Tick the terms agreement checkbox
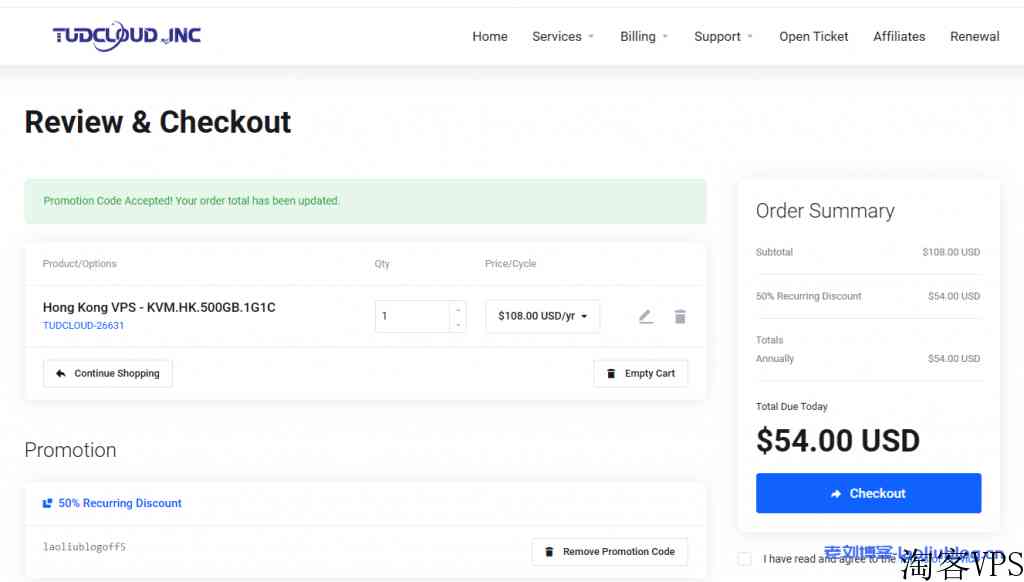The height and width of the screenshot is (582, 1024). tap(744, 558)
